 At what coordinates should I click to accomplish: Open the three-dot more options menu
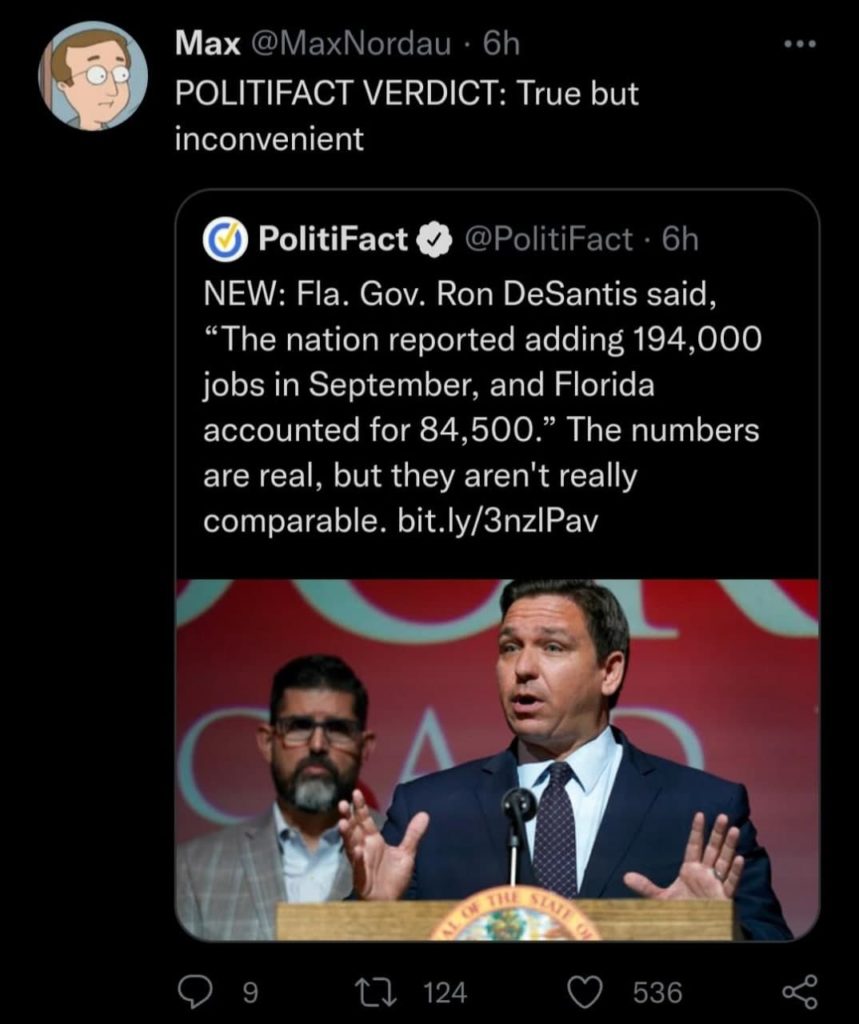click(x=800, y=44)
